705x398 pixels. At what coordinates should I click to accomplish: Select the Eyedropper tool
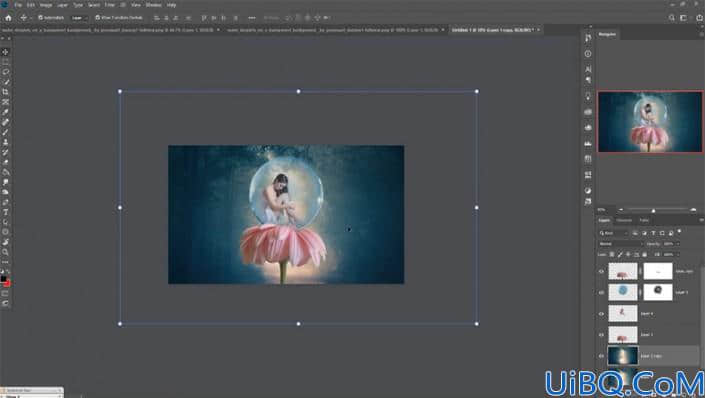(x=5, y=112)
